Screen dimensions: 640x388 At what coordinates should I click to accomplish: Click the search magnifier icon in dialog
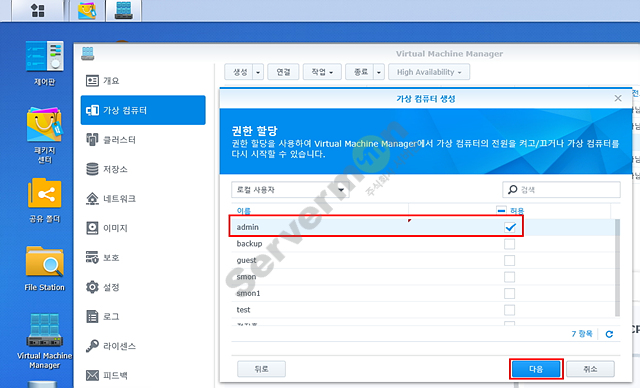click(512, 190)
